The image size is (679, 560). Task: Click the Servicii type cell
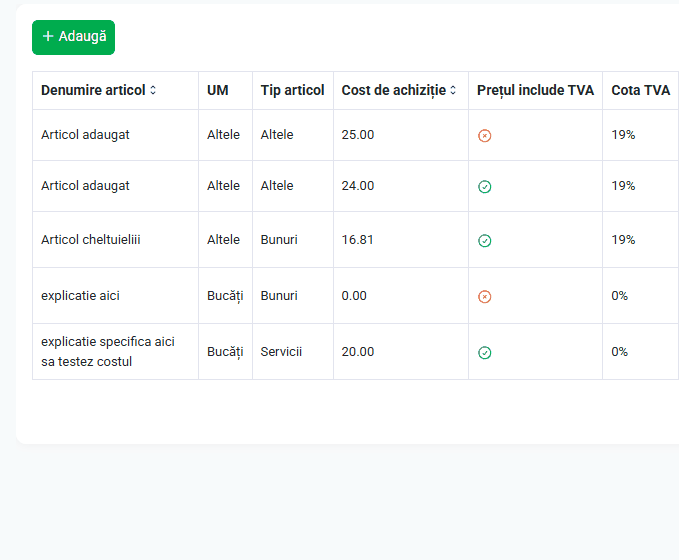tap(293, 352)
